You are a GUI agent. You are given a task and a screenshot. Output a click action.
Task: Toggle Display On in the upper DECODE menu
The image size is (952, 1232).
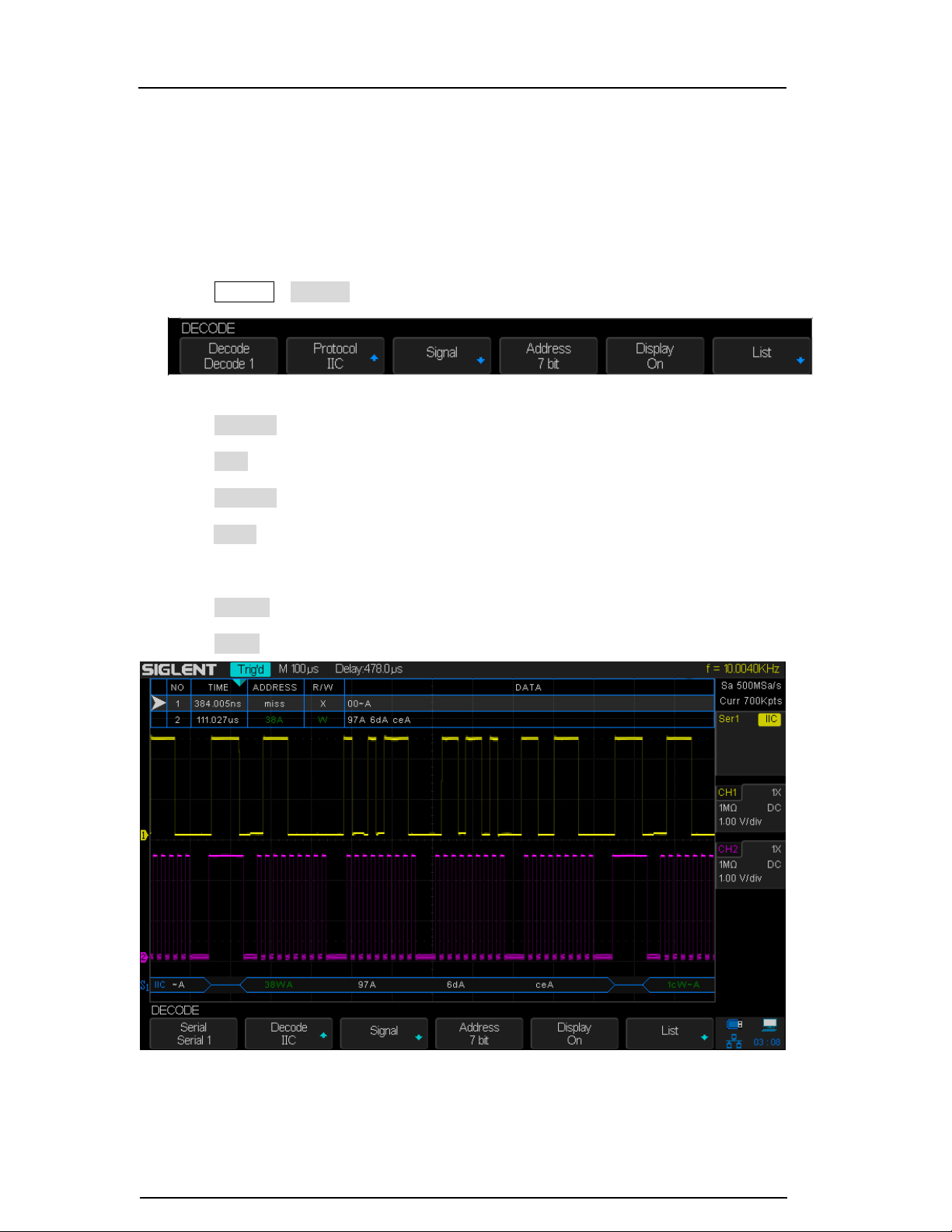[655, 356]
